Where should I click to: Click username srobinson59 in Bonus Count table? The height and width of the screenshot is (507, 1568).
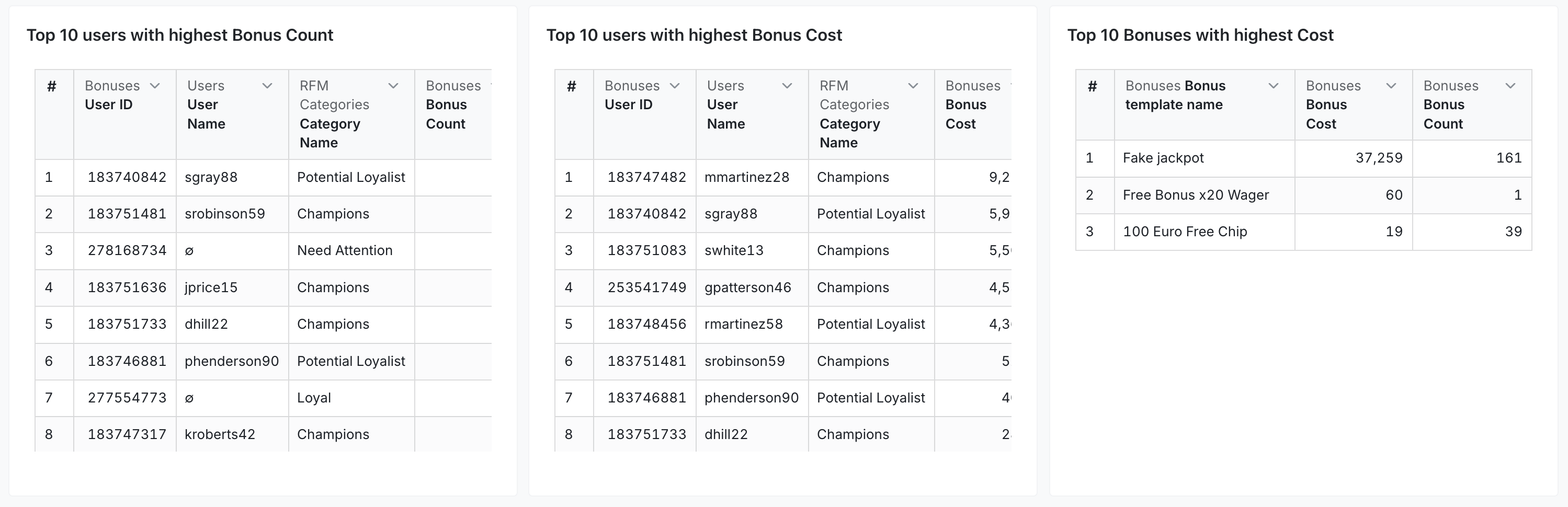click(224, 214)
